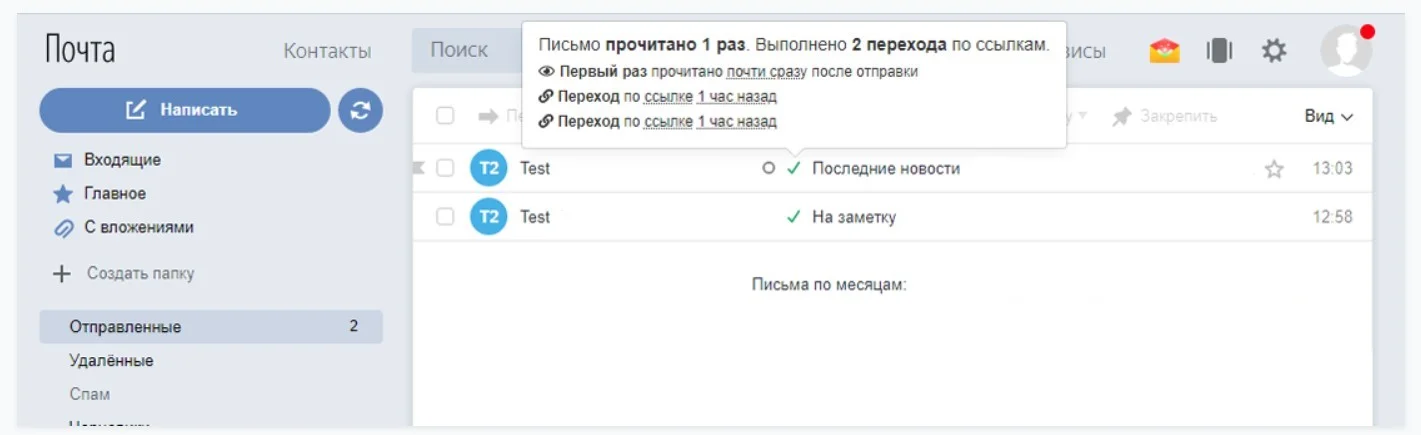The height and width of the screenshot is (435, 1421).
Task: Click the refresh mail button
Action: pos(360,110)
